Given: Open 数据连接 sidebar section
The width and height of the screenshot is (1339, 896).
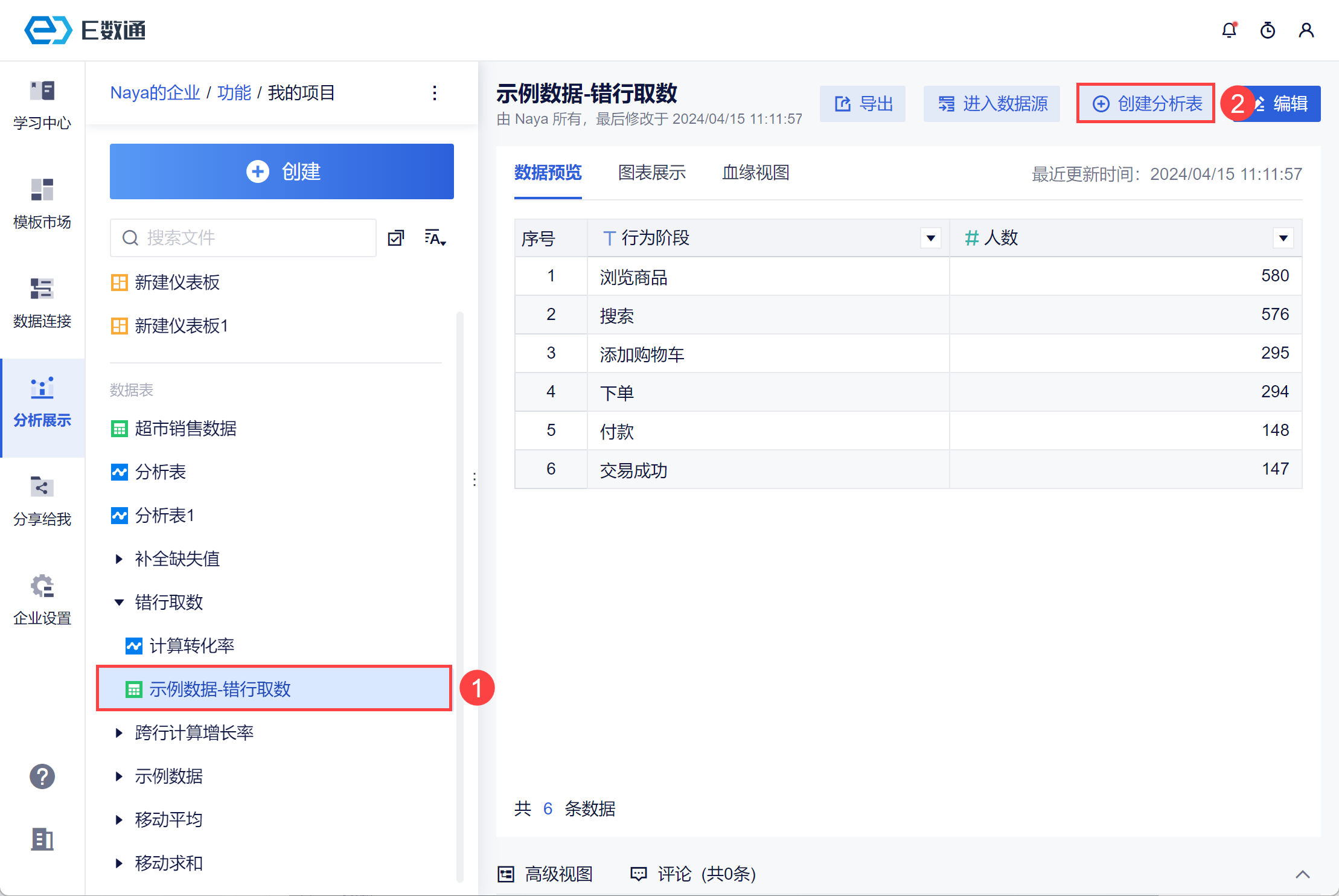Looking at the screenshot, I should click(42, 303).
